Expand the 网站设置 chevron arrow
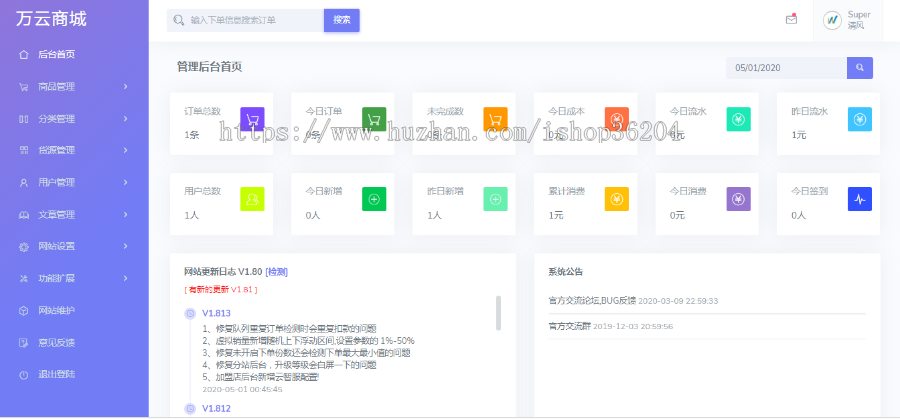 (125, 246)
